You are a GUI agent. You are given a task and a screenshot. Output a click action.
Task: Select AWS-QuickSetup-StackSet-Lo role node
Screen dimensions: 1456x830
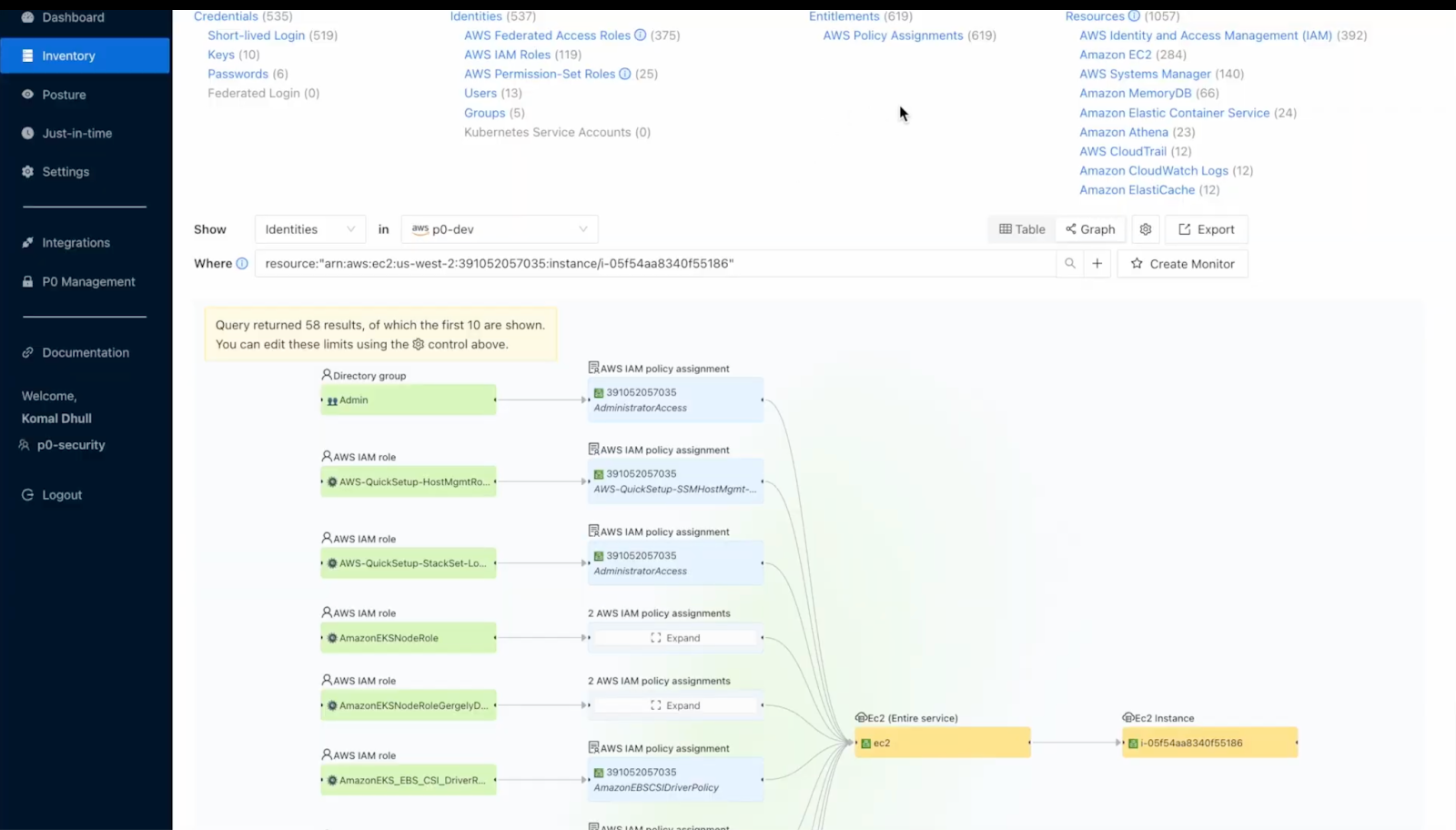[409, 563]
